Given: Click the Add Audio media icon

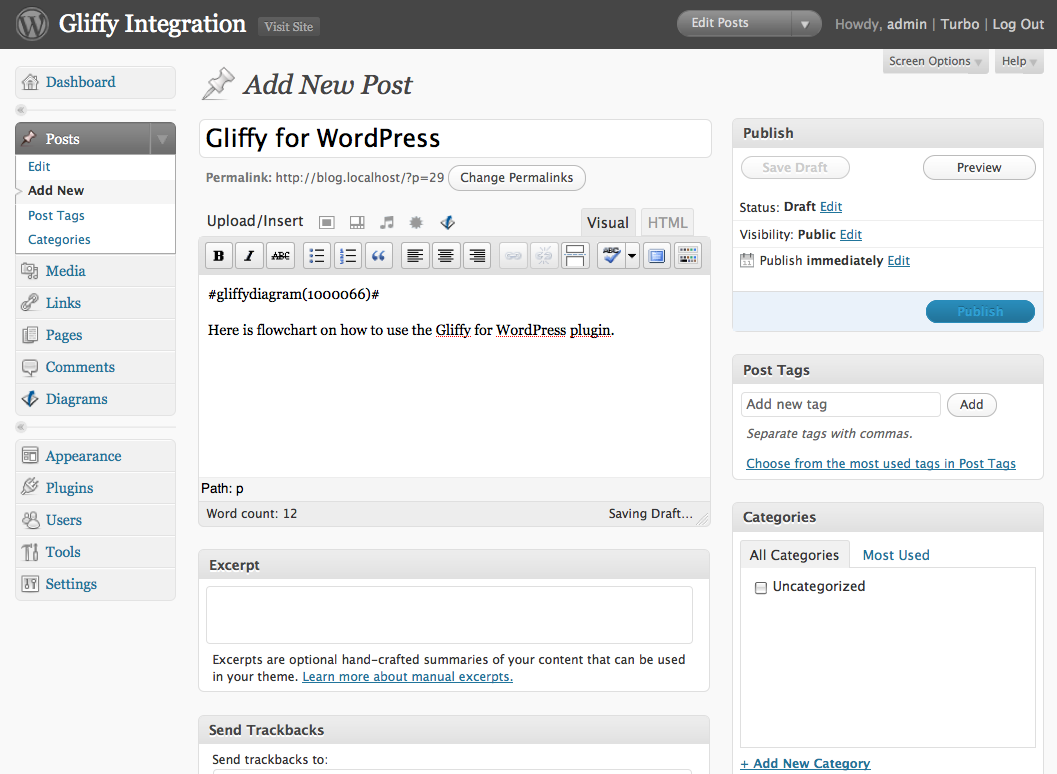Looking at the screenshot, I should tap(386, 222).
